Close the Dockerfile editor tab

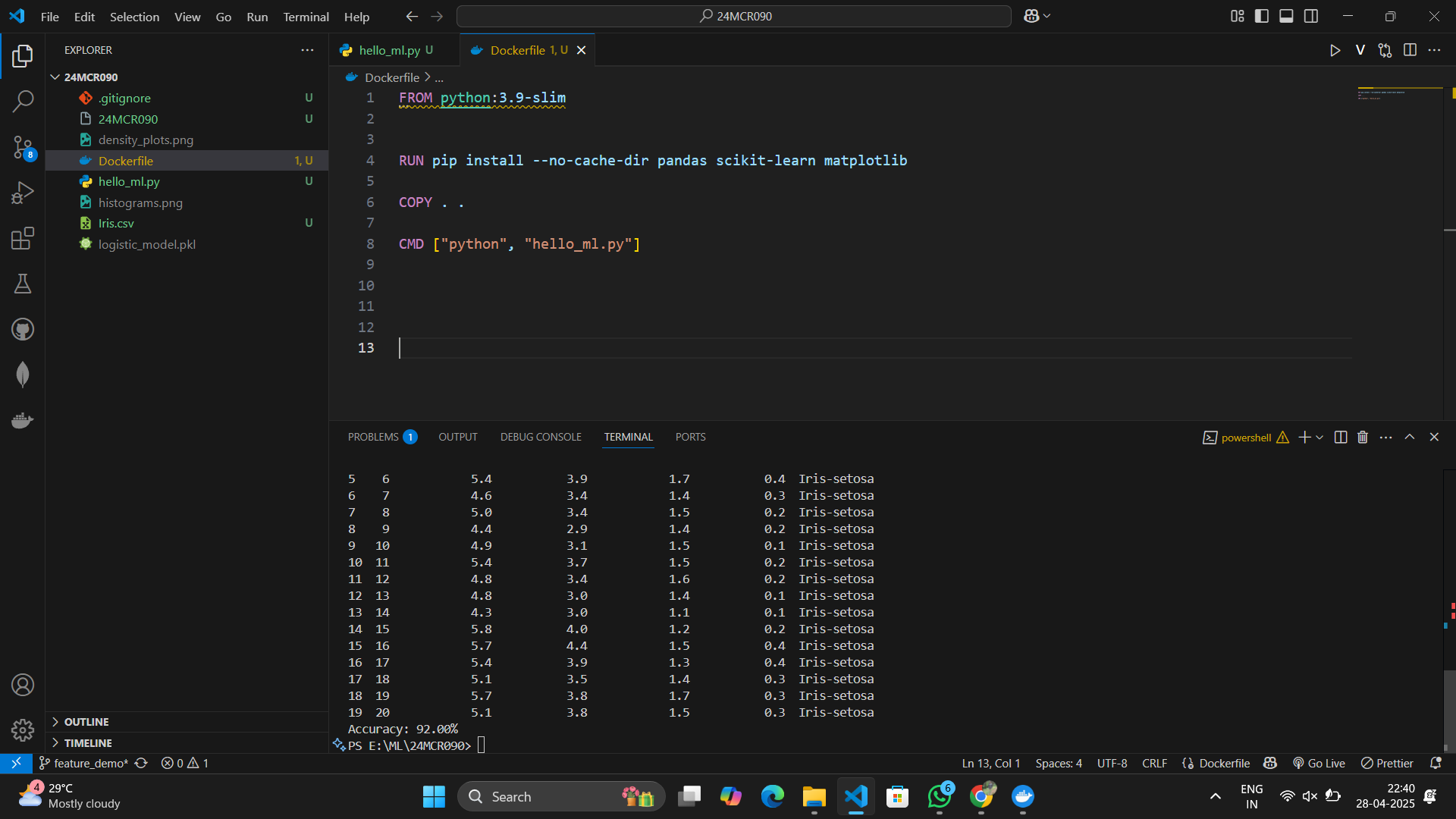[581, 50]
